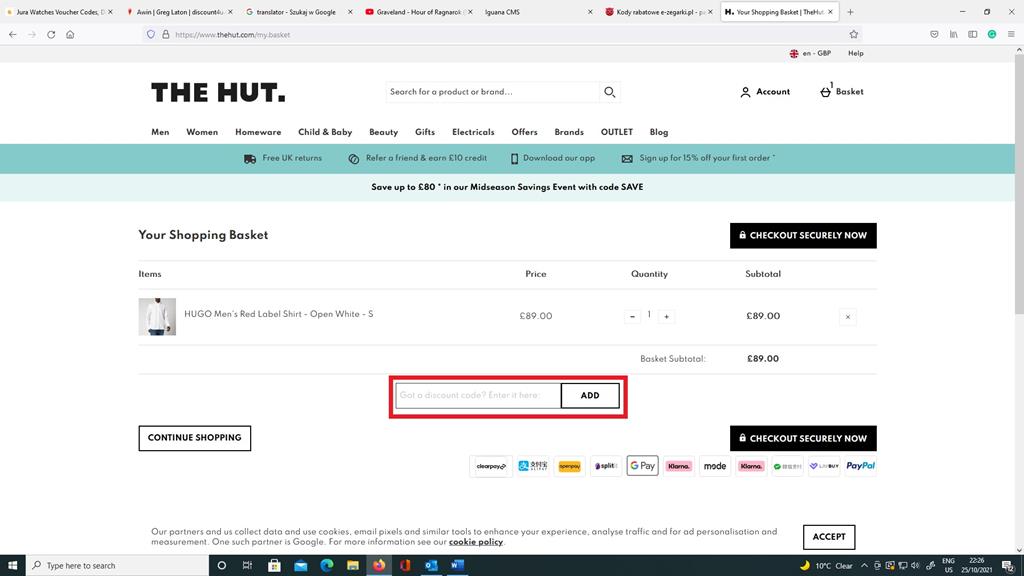Open the Electricals menu

[x=473, y=132]
